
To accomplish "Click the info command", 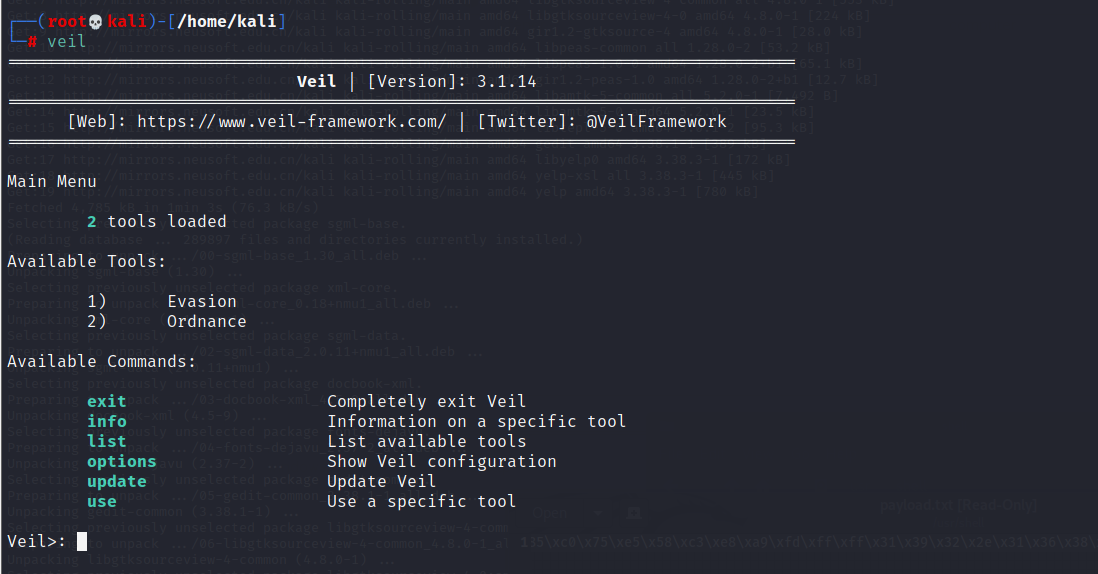I will pyautogui.click(x=106, y=421).
